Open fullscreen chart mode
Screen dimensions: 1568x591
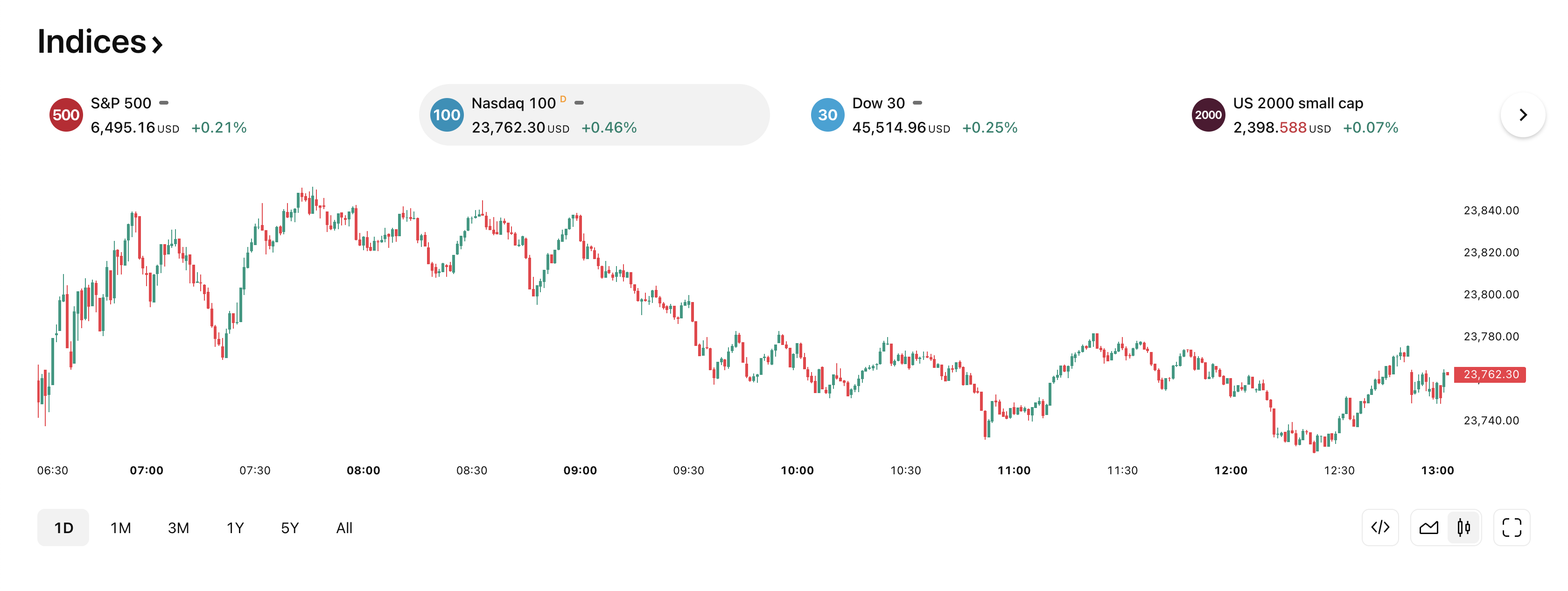tap(1512, 527)
